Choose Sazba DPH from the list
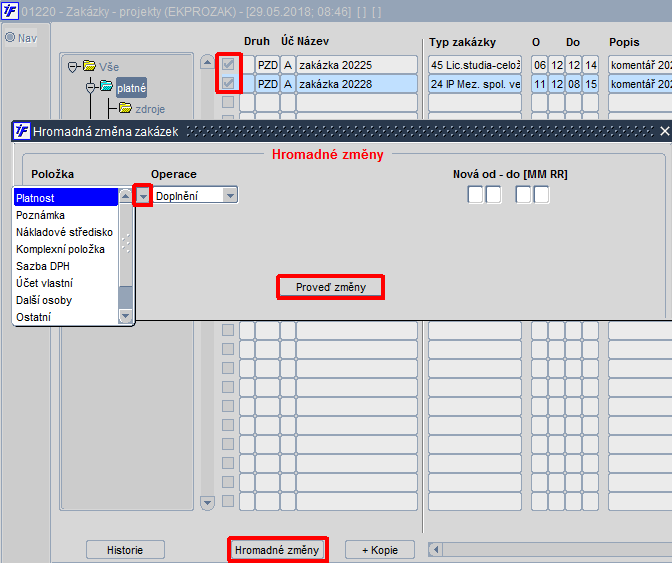This screenshot has height=563, width=672. [x=44, y=266]
